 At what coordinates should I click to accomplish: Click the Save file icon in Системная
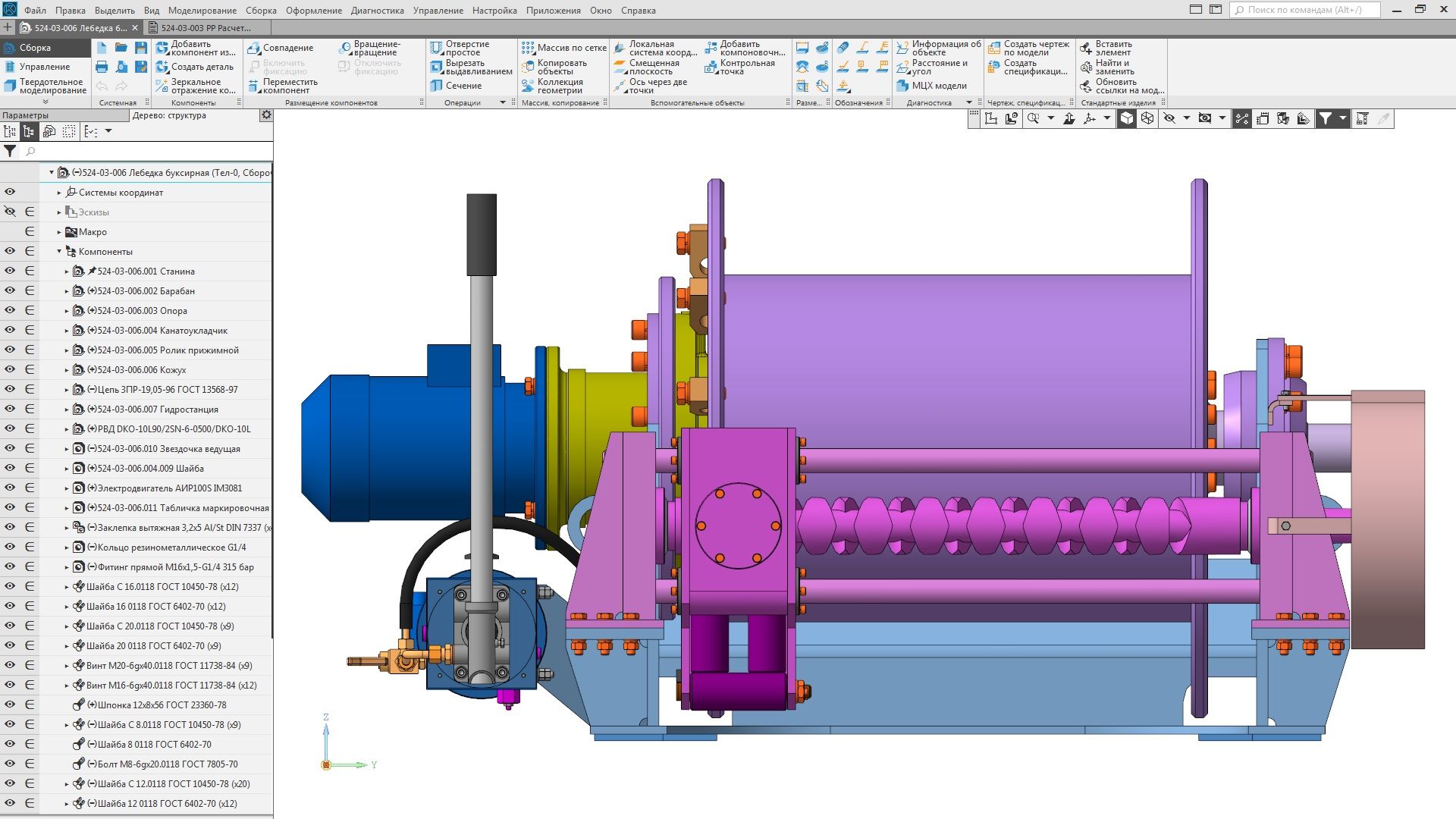click(141, 48)
